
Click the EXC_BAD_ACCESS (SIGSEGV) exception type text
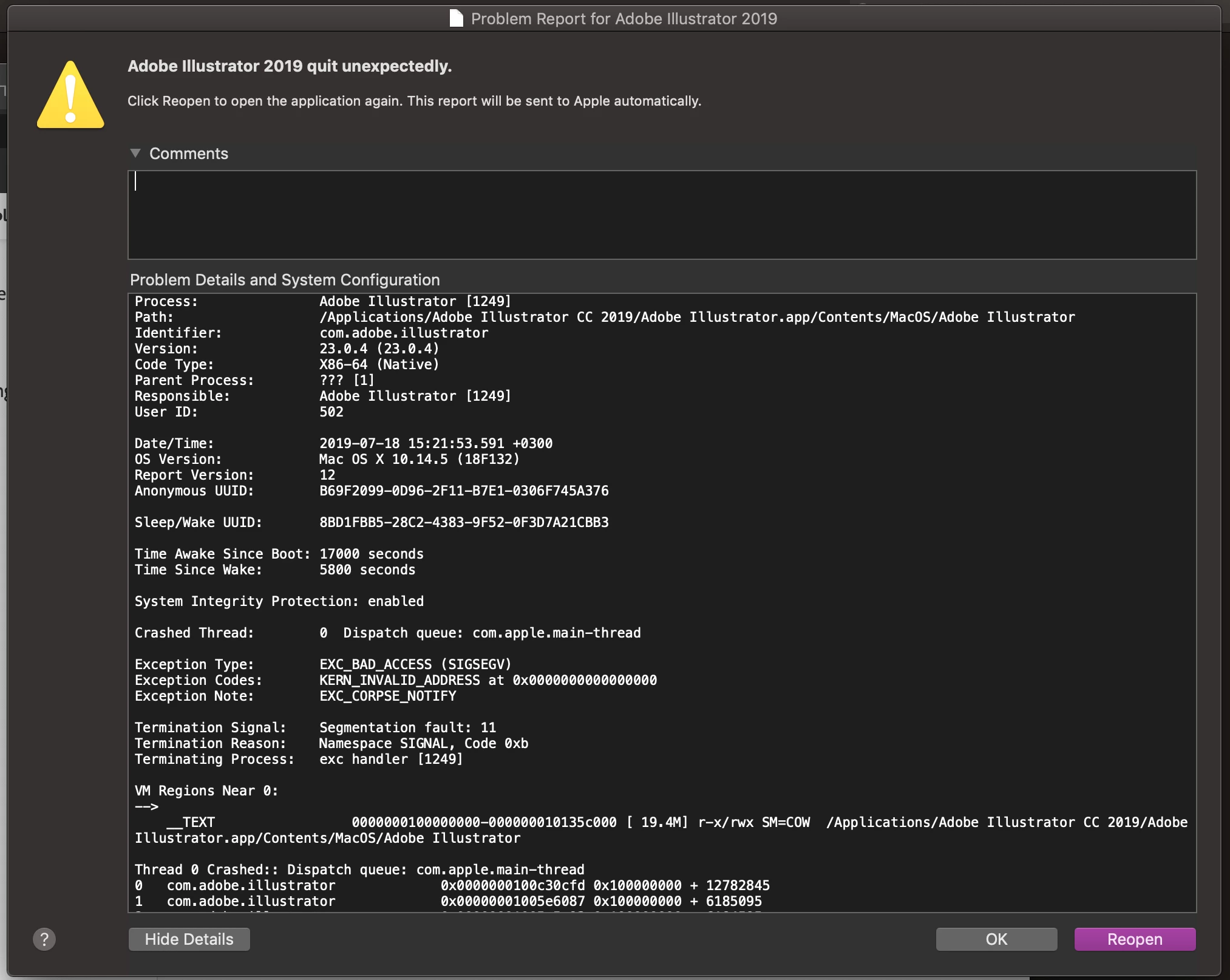click(x=415, y=664)
